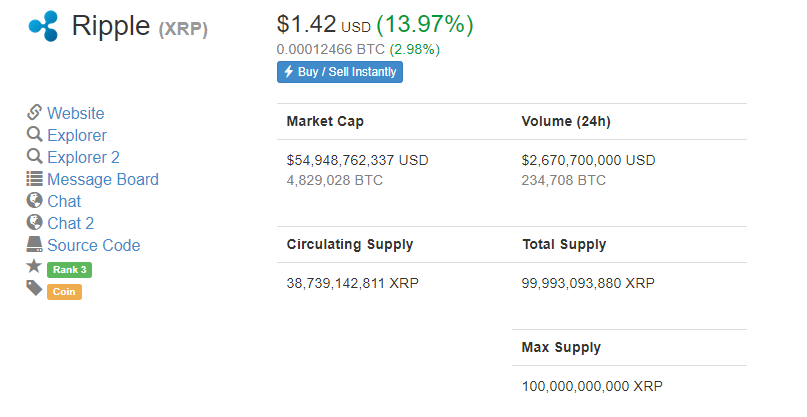Image resolution: width=807 pixels, height=417 pixels.
Task: Click the star icon next to Rank 3
Action: (x=34, y=266)
